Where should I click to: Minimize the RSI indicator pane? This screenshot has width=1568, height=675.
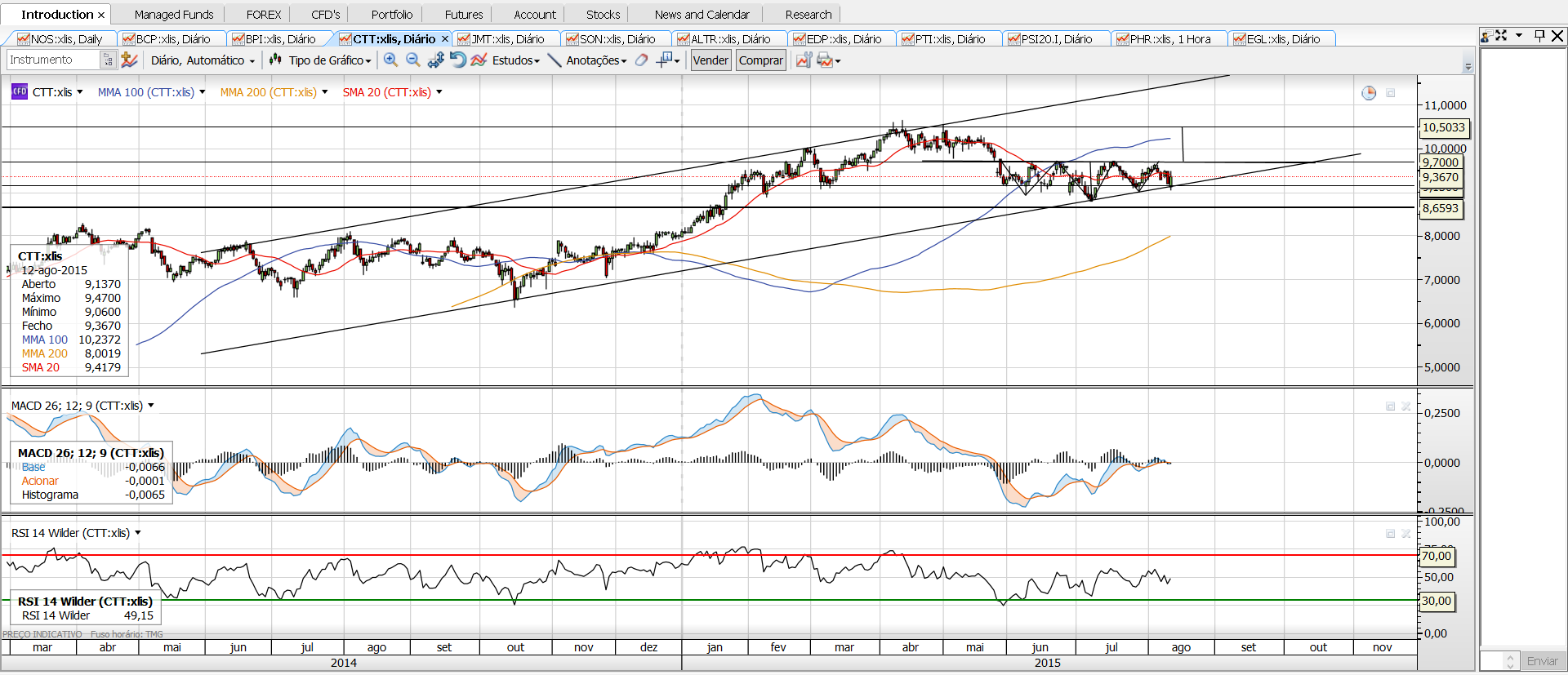tap(1390, 534)
